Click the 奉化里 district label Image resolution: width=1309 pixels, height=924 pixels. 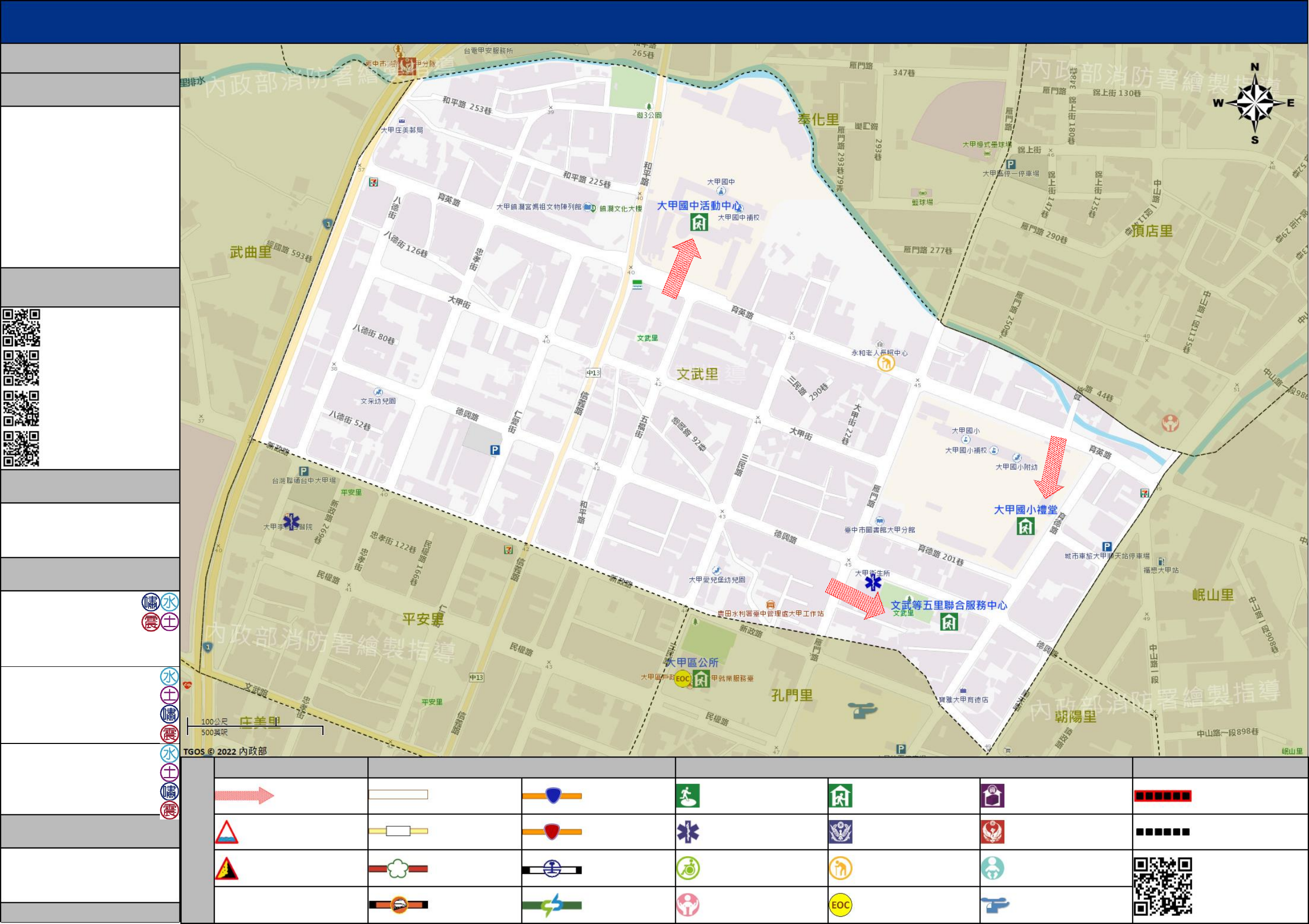(x=818, y=119)
